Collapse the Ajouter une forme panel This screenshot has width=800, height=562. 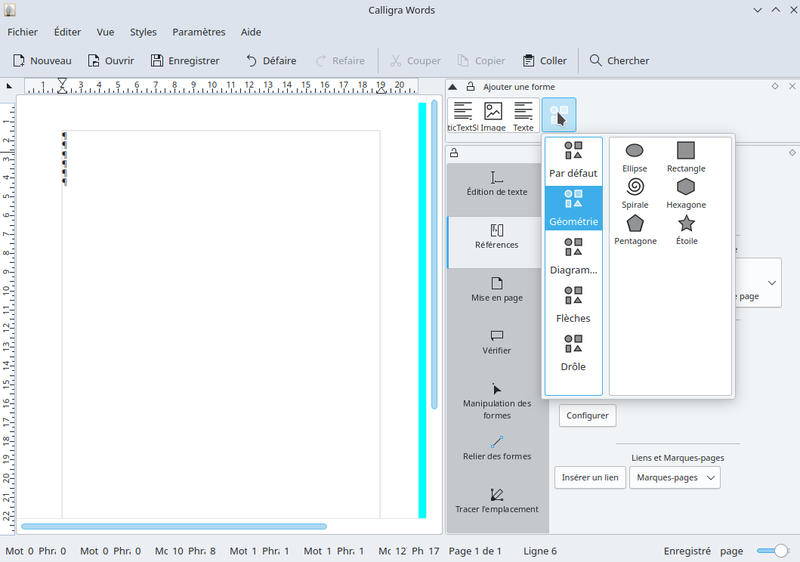point(452,87)
